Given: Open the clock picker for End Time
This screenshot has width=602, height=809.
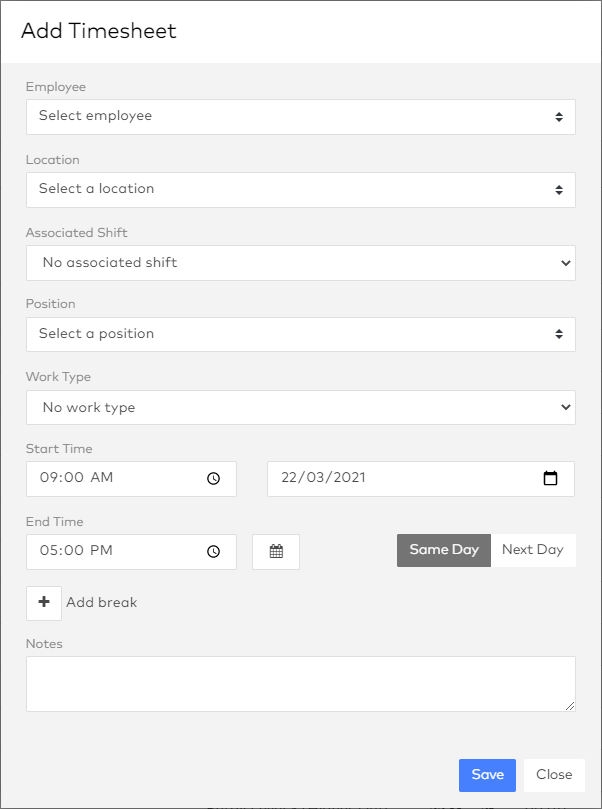Looking at the screenshot, I should tap(213, 551).
